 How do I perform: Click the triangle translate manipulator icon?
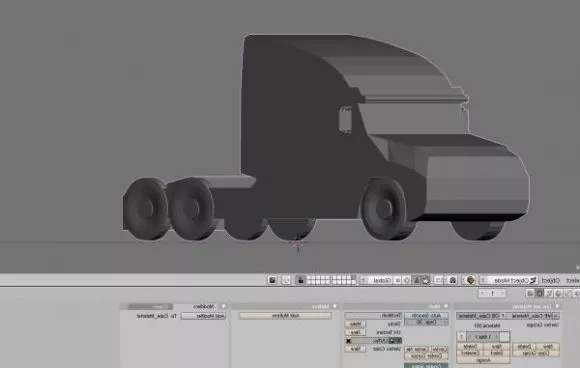[417, 280]
